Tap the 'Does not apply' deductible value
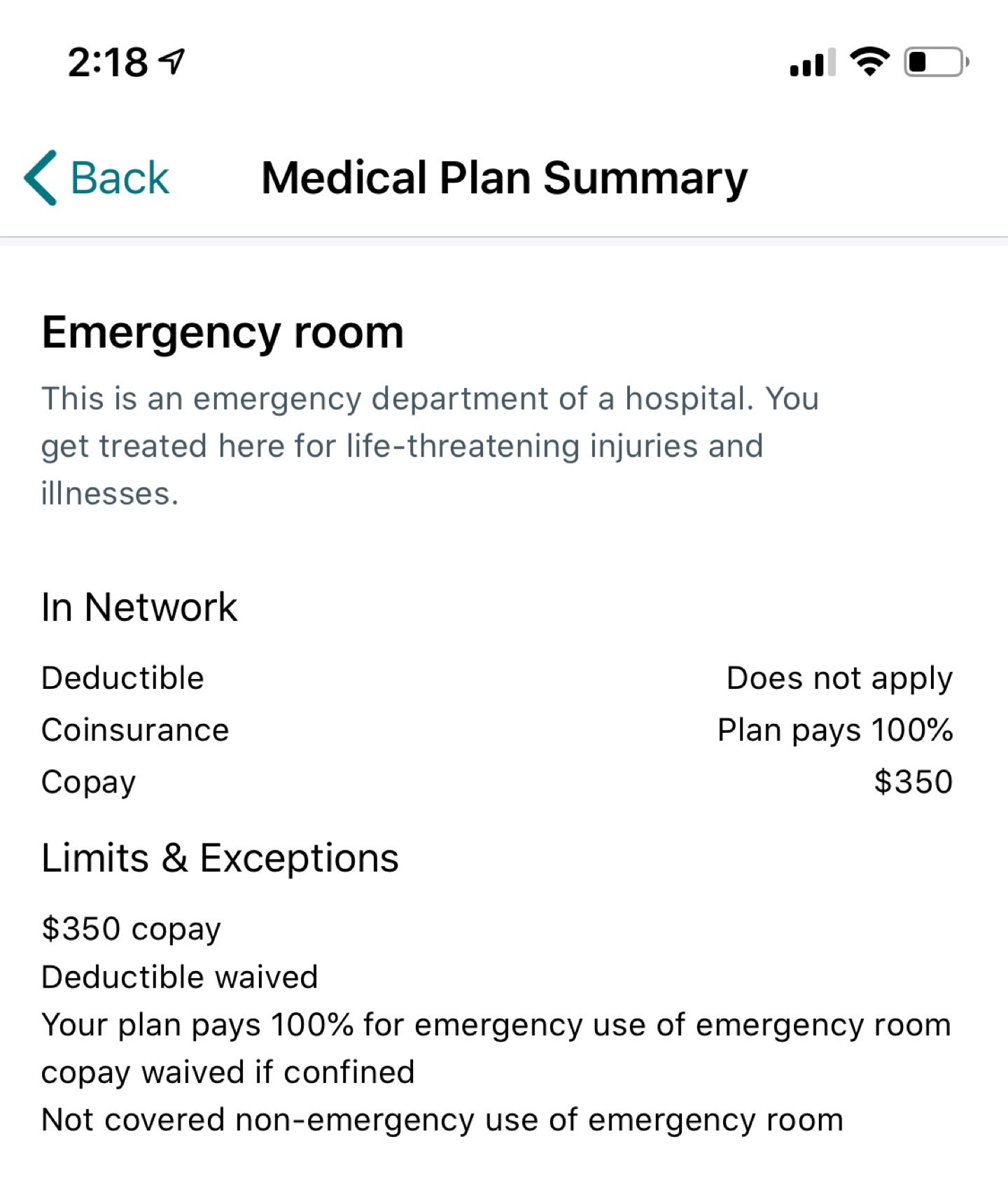The image size is (1008, 1195). coord(839,678)
